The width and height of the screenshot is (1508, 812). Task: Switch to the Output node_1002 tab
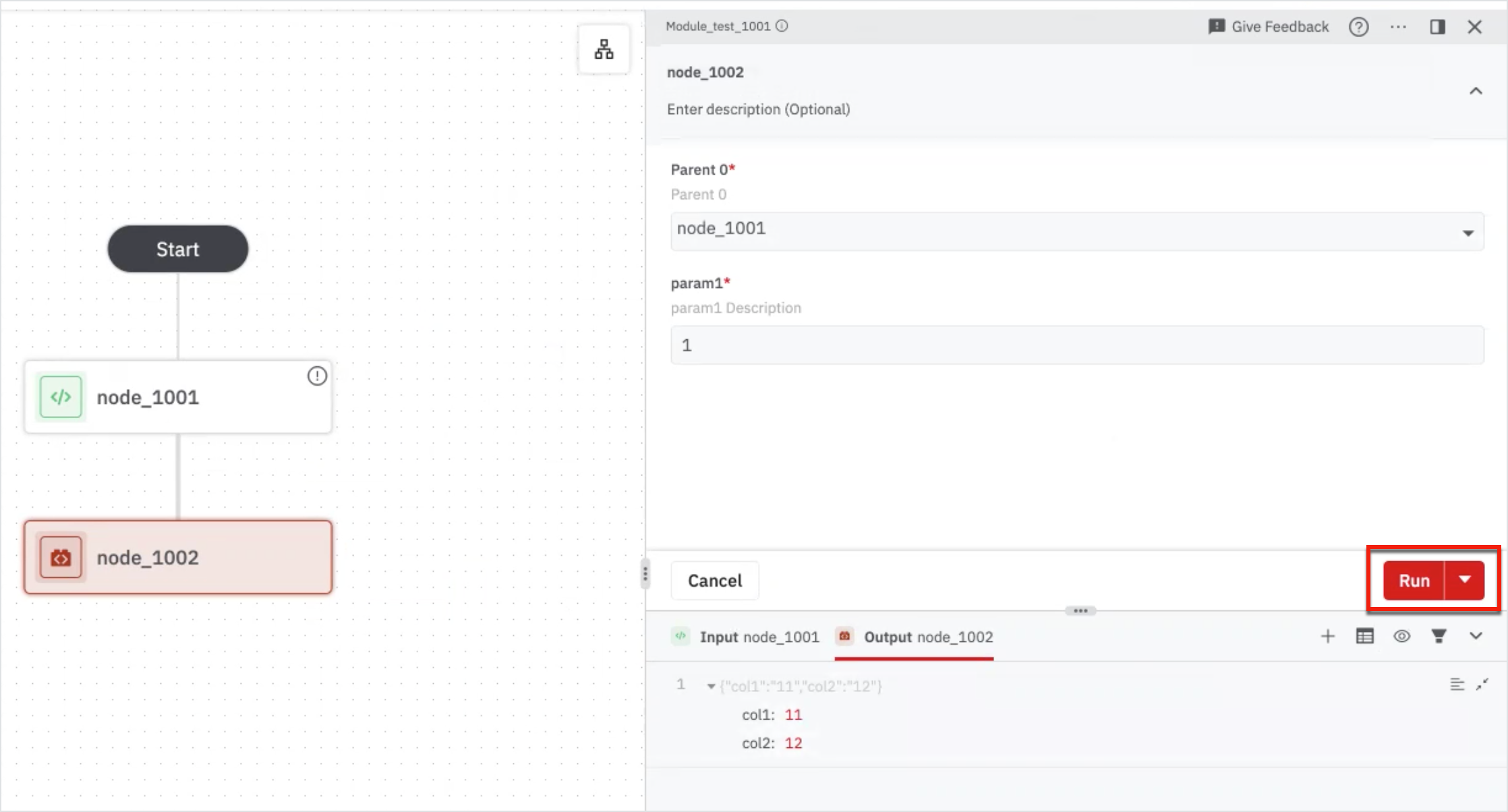[x=915, y=637]
